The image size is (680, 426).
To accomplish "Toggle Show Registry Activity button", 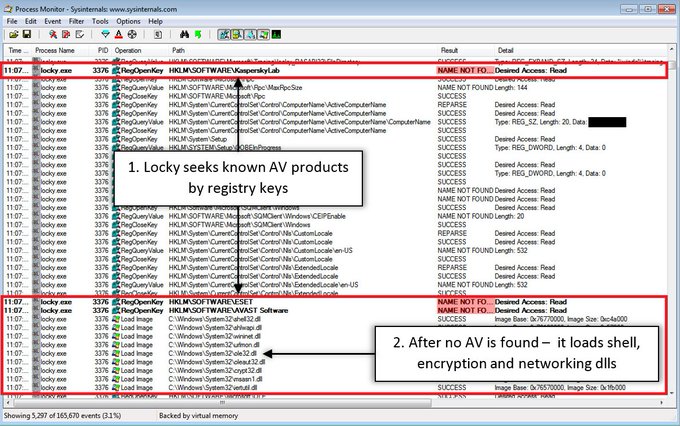I will (x=224, y=34).
